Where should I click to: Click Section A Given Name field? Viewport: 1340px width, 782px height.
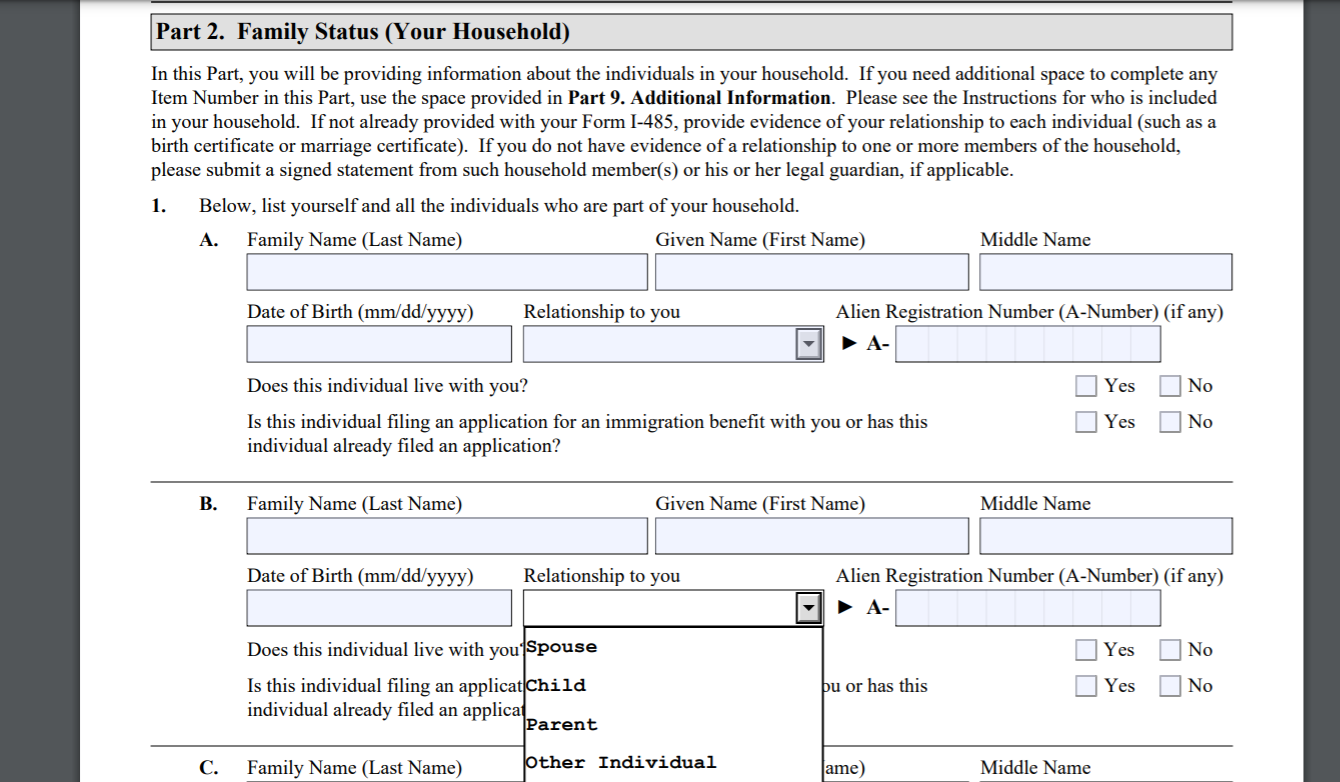(x=811, y=272)
